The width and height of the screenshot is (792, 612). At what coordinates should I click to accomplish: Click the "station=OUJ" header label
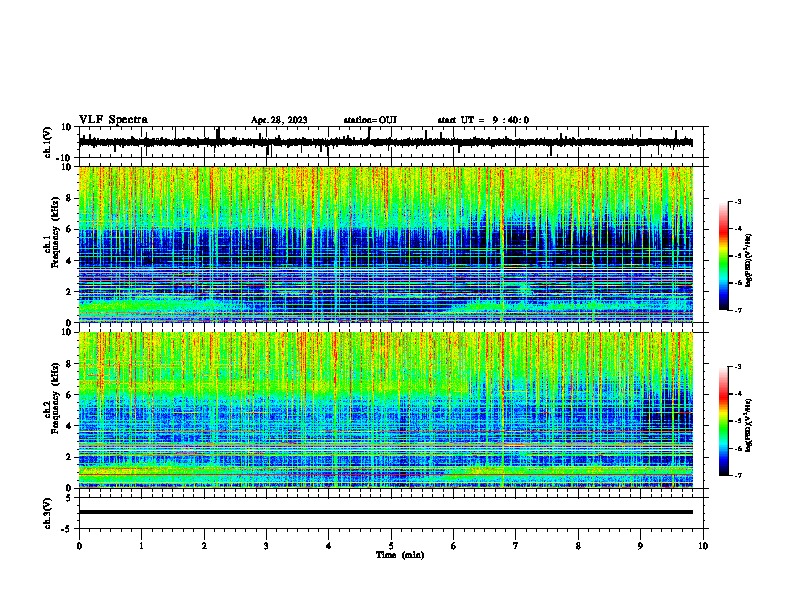tap(370, 120)
